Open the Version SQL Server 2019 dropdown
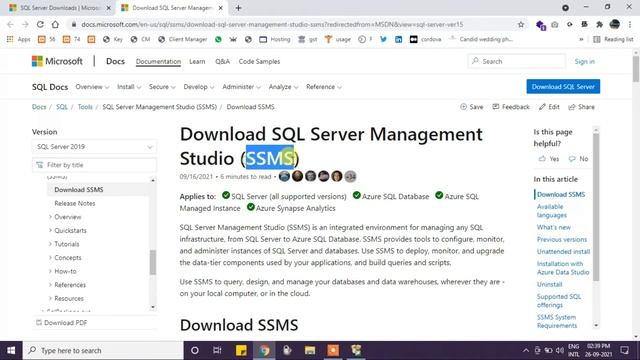This screenshot has width=640, height=360. (94, 147)
